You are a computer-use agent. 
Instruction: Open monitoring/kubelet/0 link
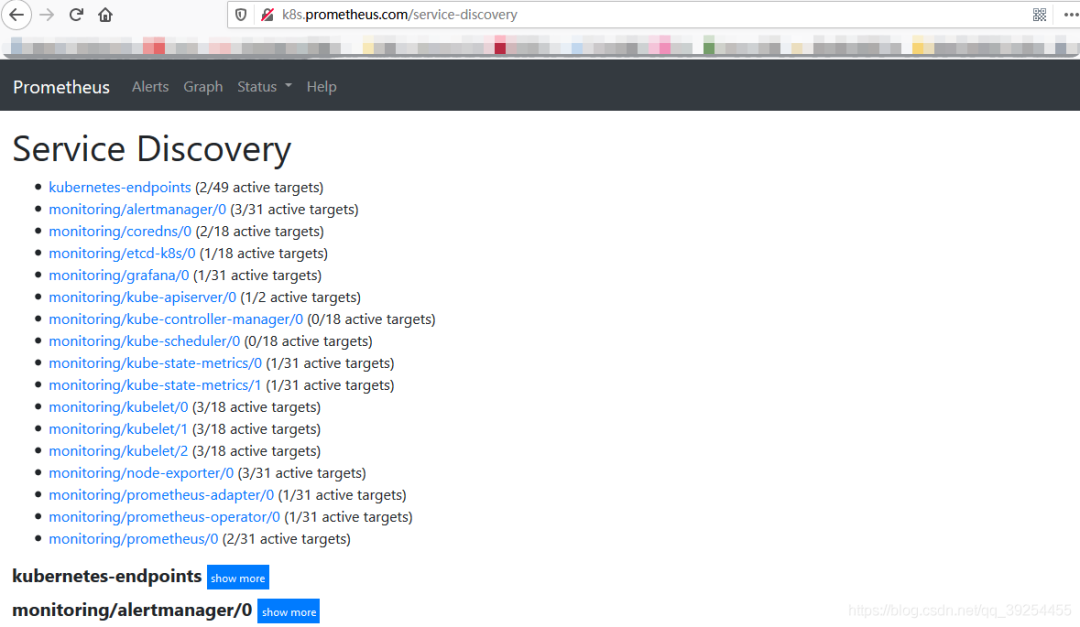click(118, 407)
